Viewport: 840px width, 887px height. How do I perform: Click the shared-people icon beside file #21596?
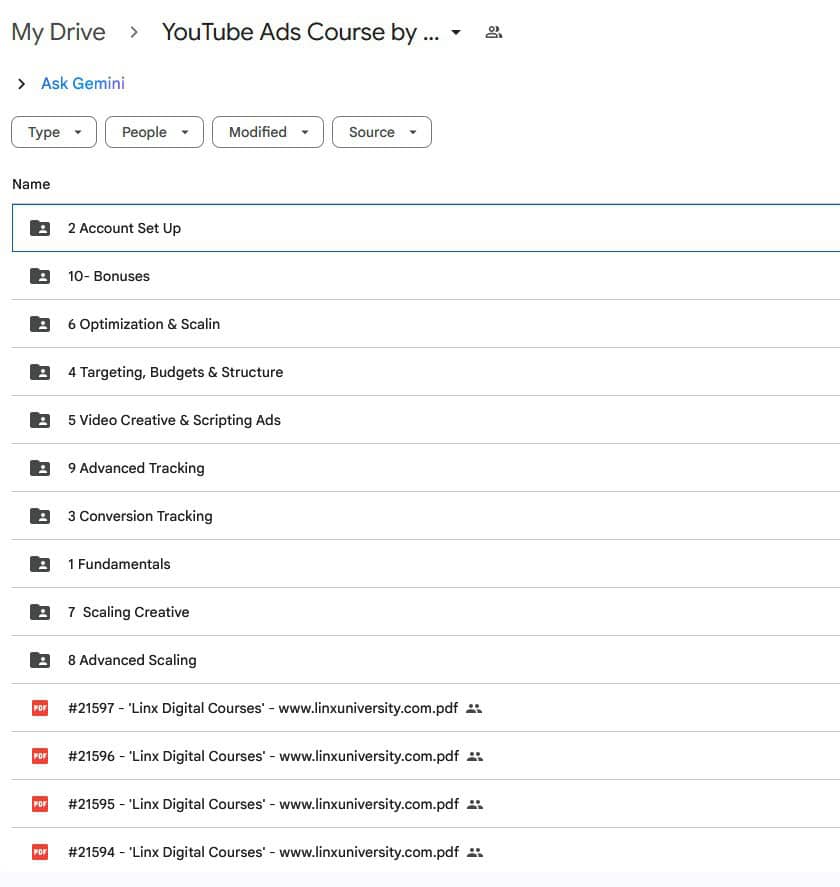click(x=474, y=756)
